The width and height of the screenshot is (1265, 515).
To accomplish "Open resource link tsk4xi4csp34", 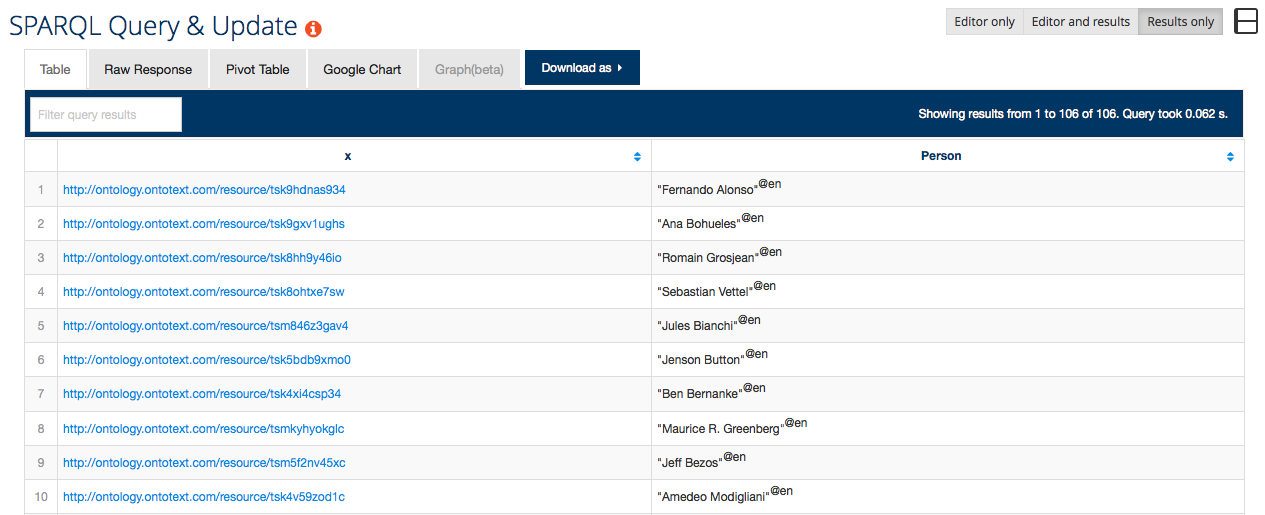I will tap(202, 393).
